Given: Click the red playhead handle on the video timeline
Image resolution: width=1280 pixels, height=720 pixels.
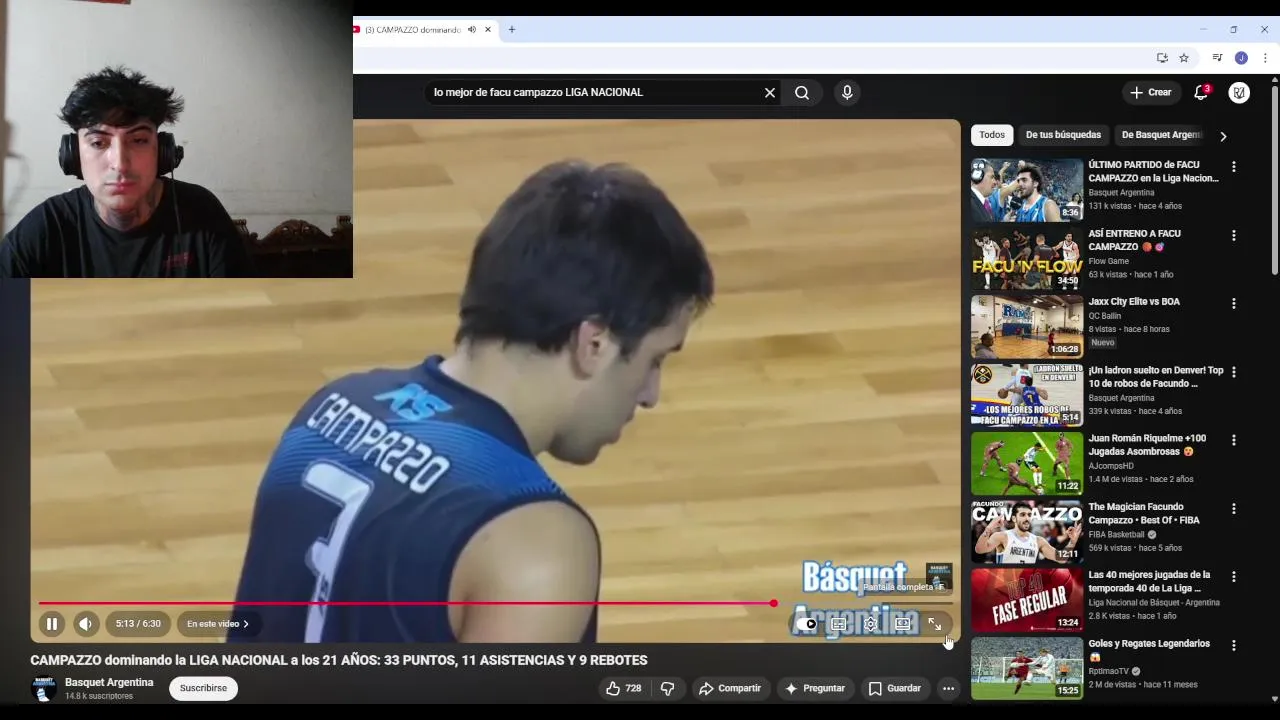Looking at the screenshot, I should [773, 603].
